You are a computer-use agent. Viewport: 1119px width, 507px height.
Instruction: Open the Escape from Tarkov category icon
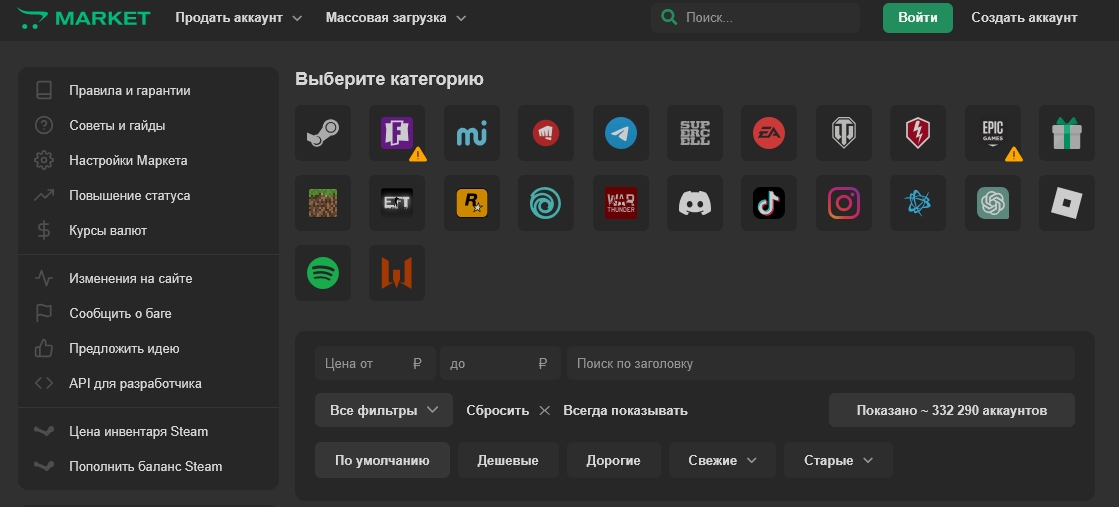397,203
